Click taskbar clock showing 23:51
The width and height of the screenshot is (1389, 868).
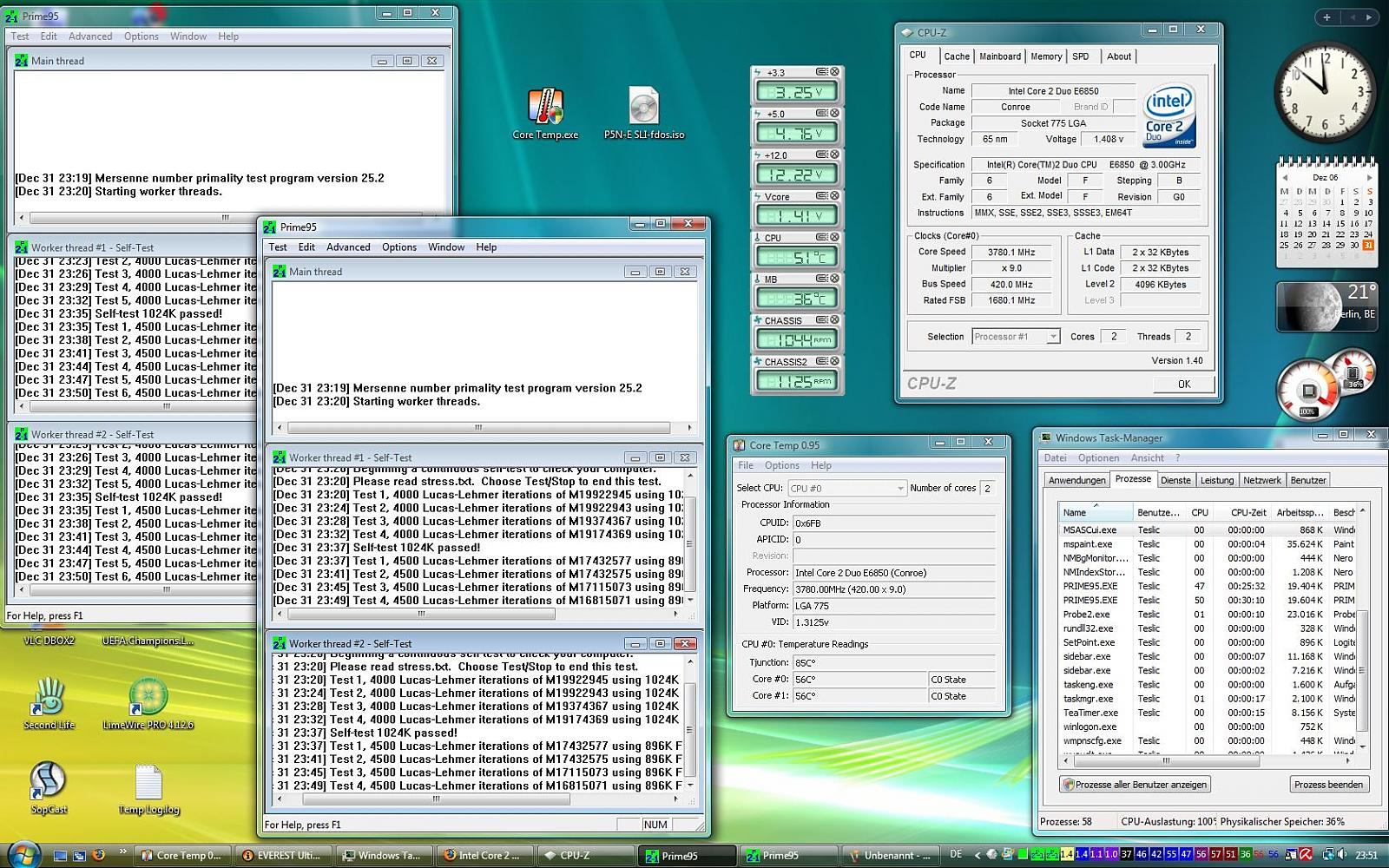(1367, 855)
